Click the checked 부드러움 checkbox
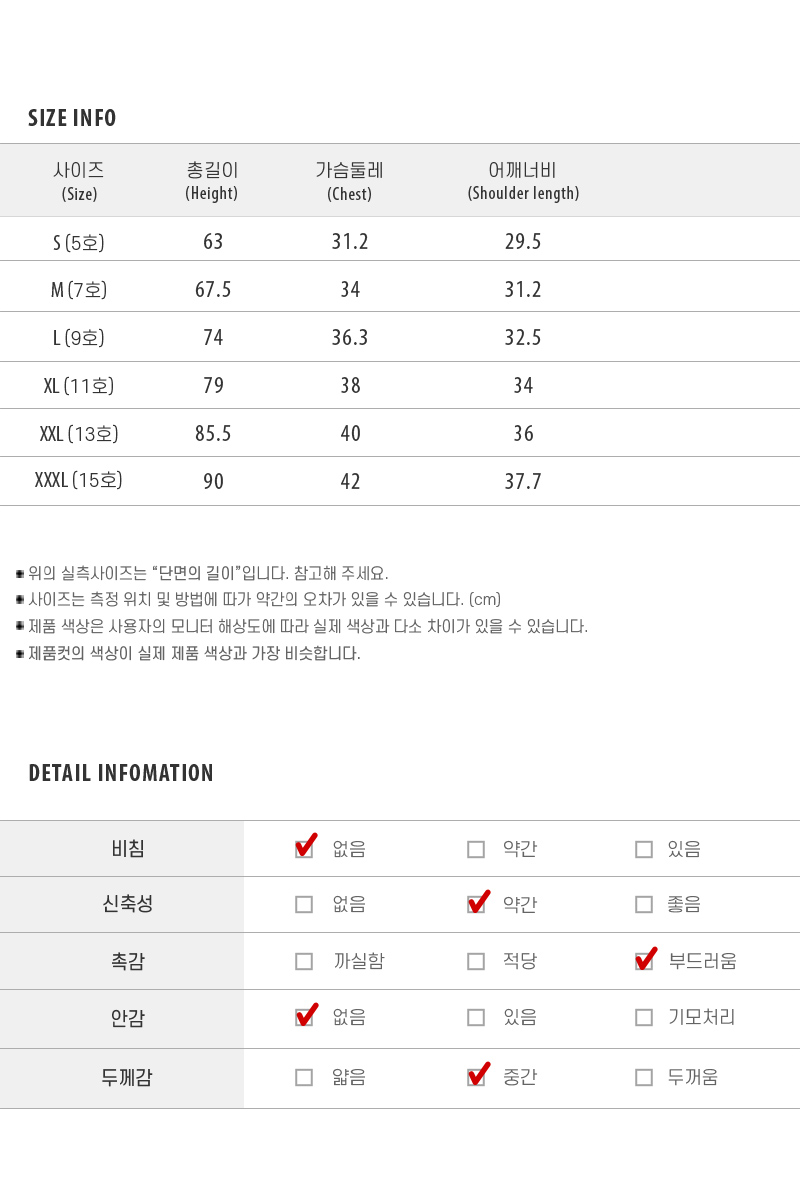This screenshot has width=800, height=1200. point(644,961)
